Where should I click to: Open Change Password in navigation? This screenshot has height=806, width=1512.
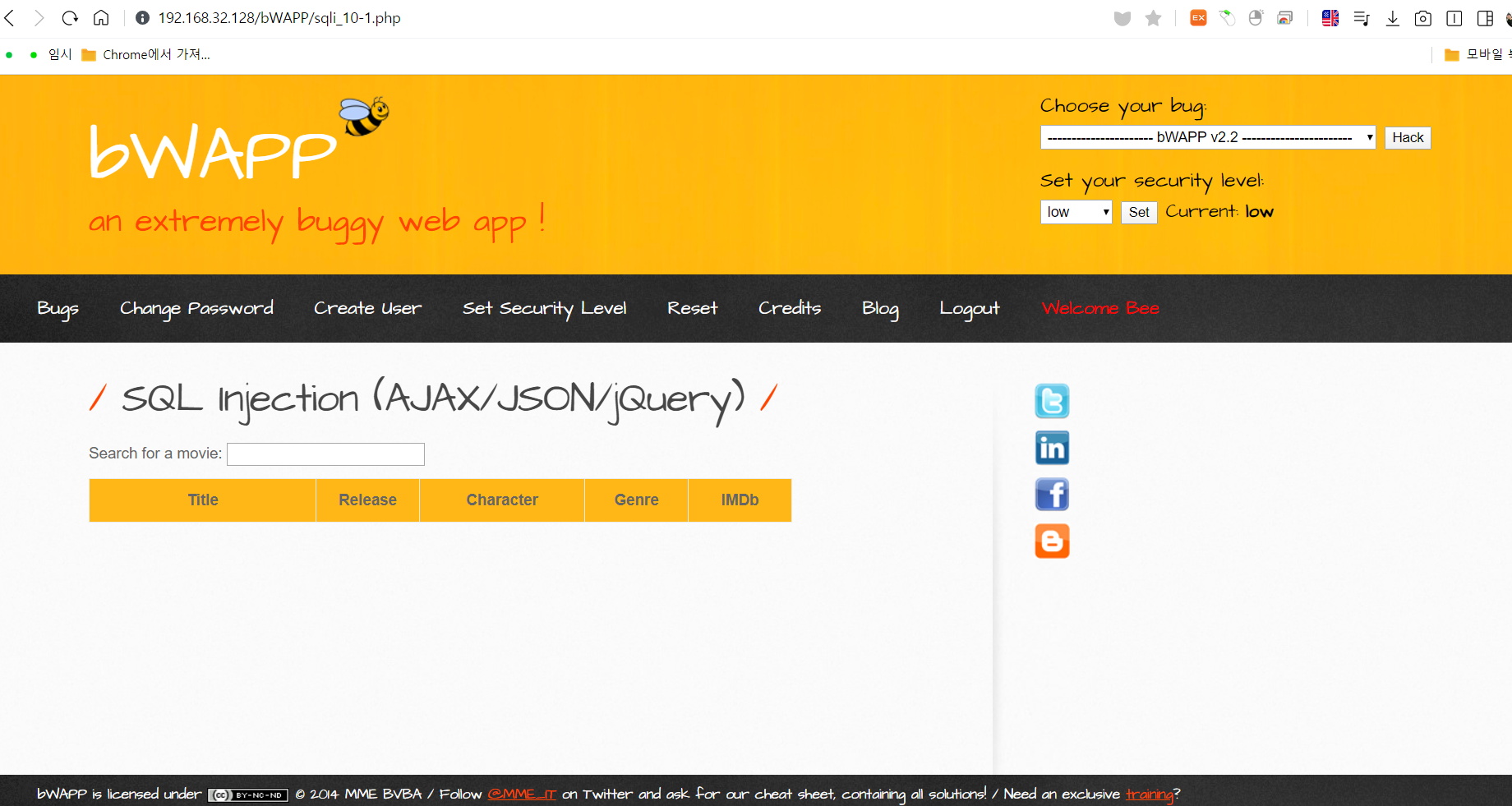[x=196, y=309]
